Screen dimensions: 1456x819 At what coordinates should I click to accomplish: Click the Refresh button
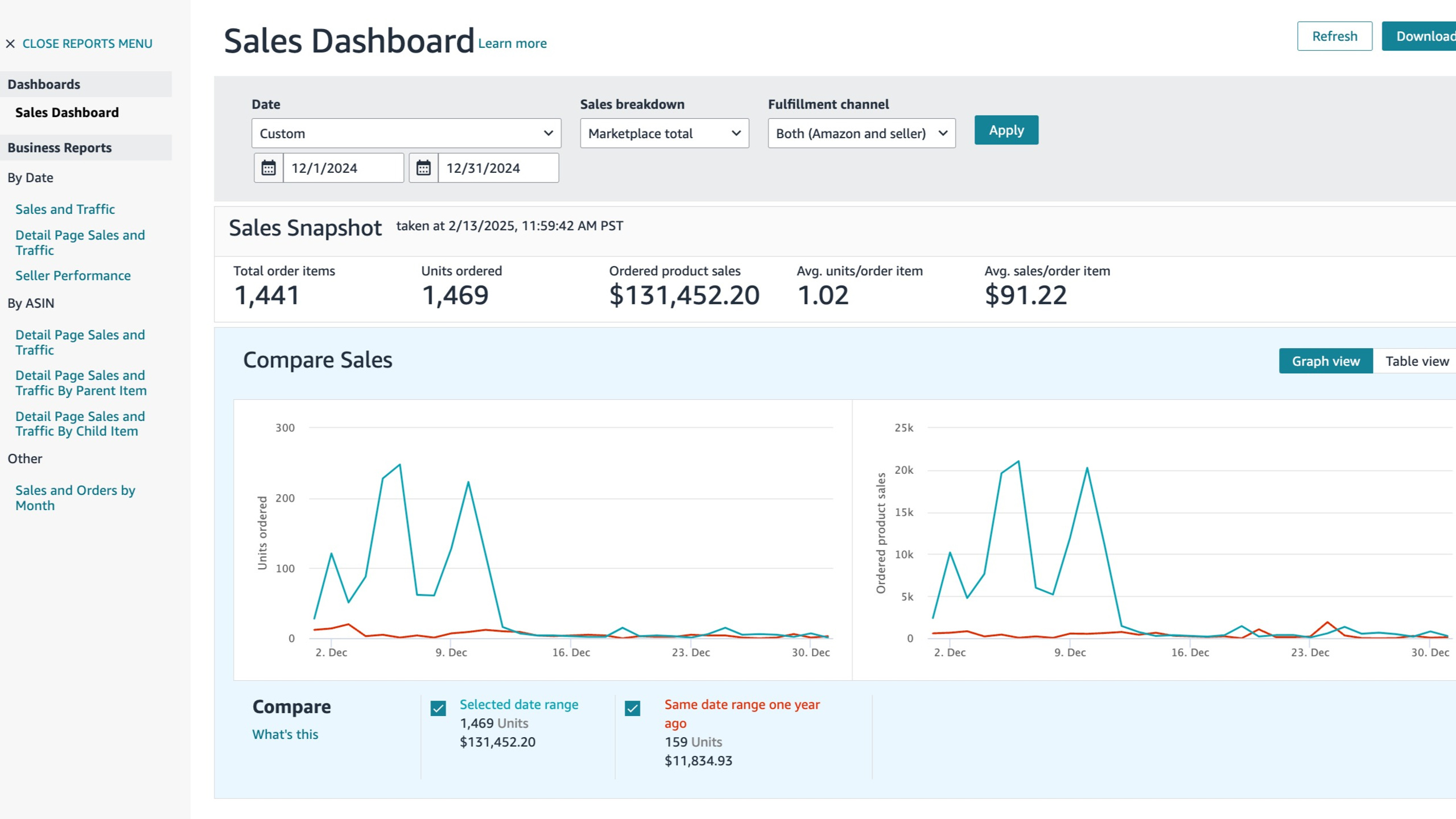pyautogui.click(x=1334, y=36)
